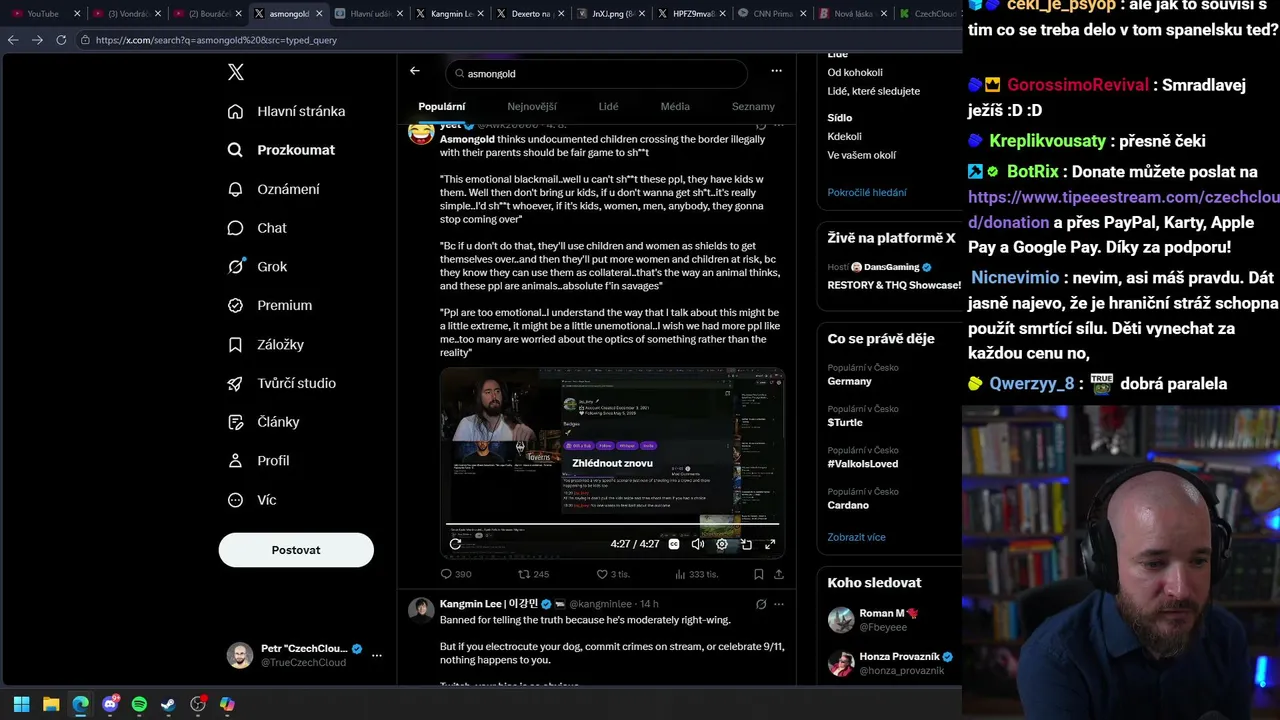Viewport: 1280px width, 720px height.
Task: Open Záložky bookmarks
Action: point(266,344)
